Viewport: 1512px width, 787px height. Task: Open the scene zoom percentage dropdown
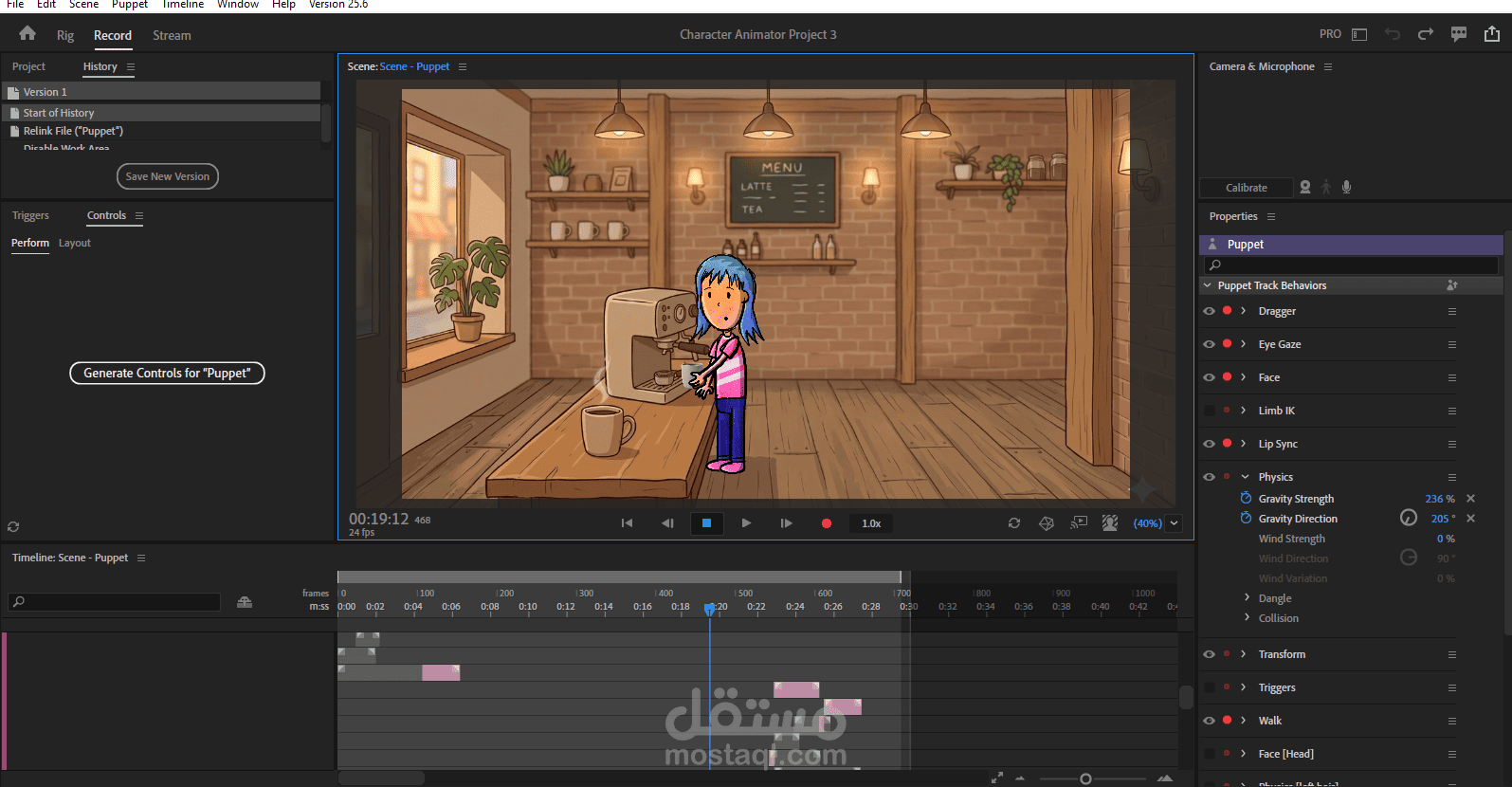point(1175,523)
